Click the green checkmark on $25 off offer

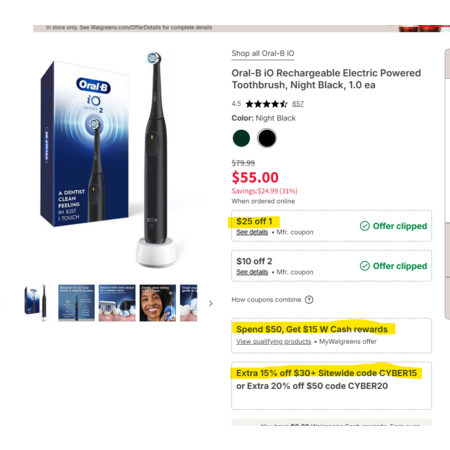(365, 226)
